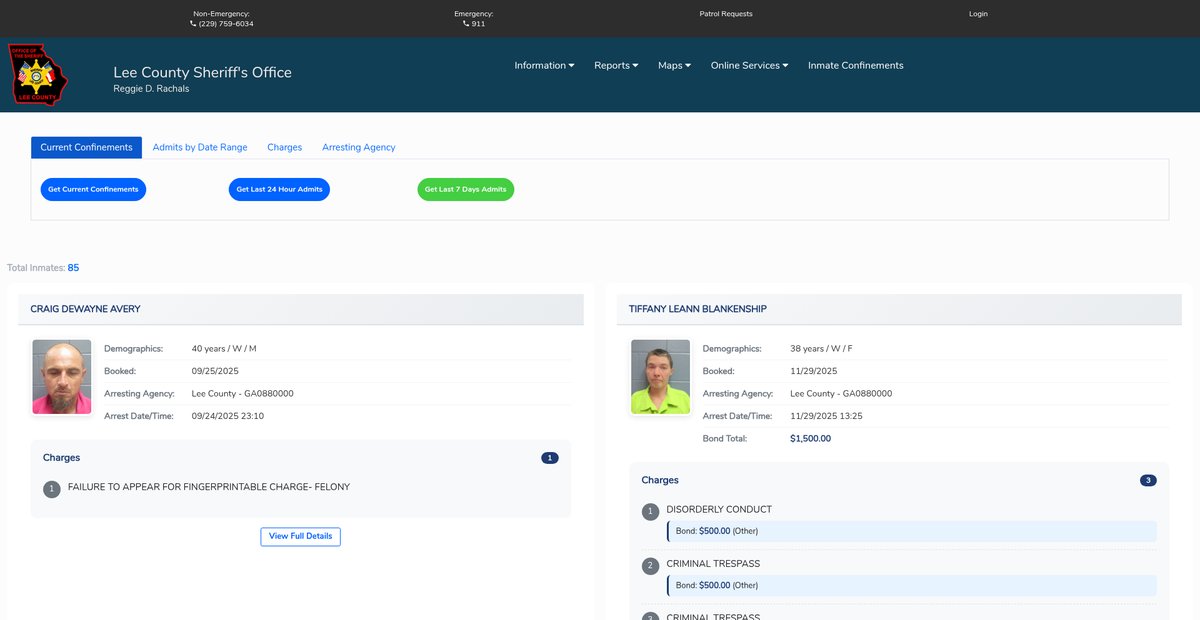Click arrest date/time 11/29/2025 13:25
Image resolution: width=1200 pixels, height=620 pixels.
(x=826, y=416)
